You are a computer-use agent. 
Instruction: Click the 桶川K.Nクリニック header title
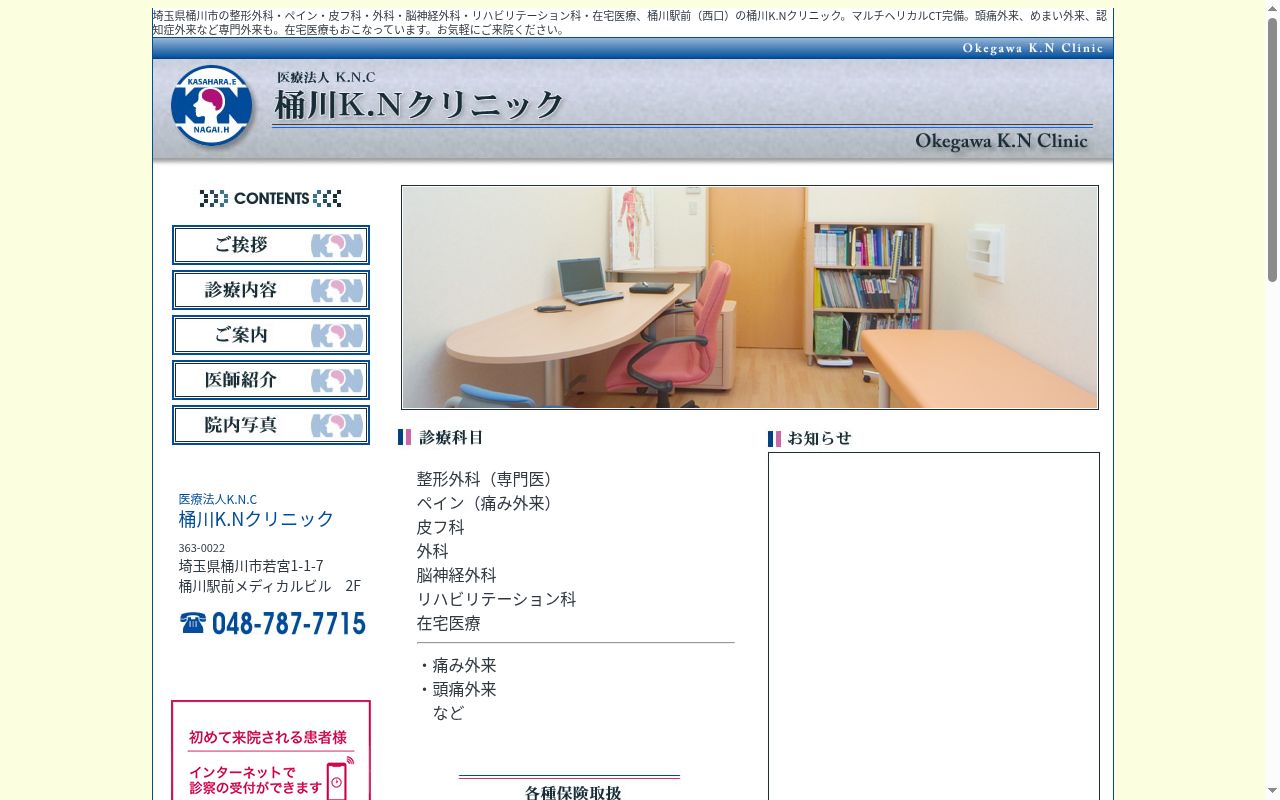coord(420,105)
